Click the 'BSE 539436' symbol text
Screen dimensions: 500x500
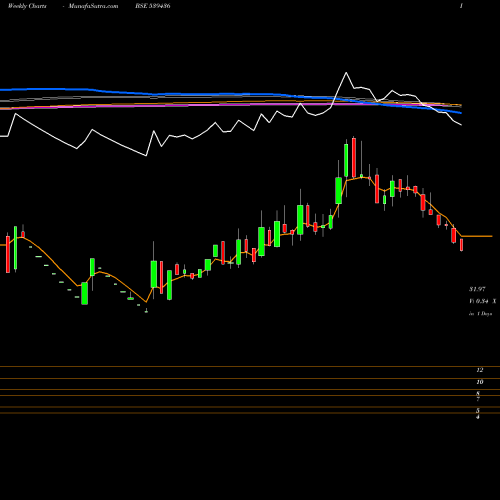click(153, 6)
